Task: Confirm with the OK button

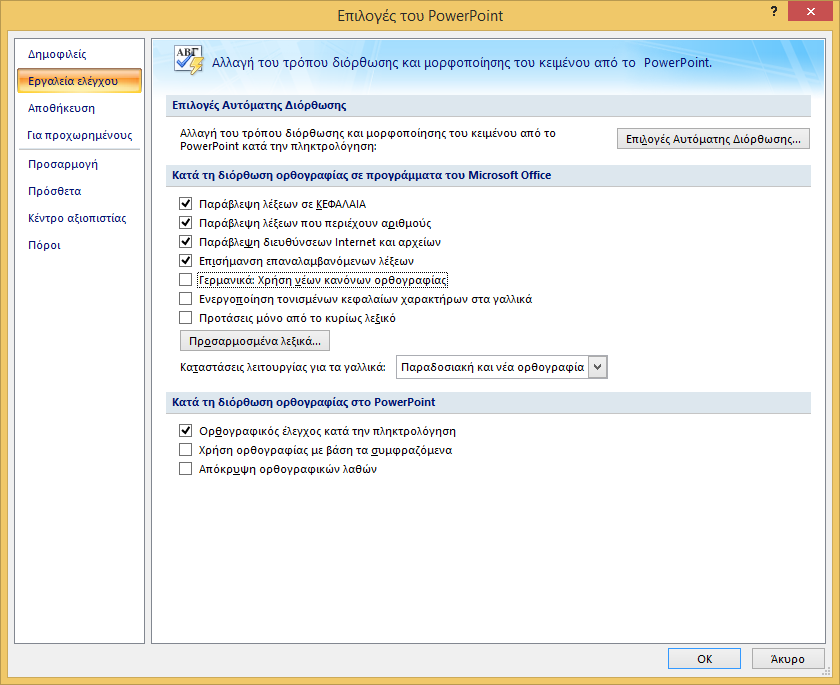Action: click(x=704, y=659)
